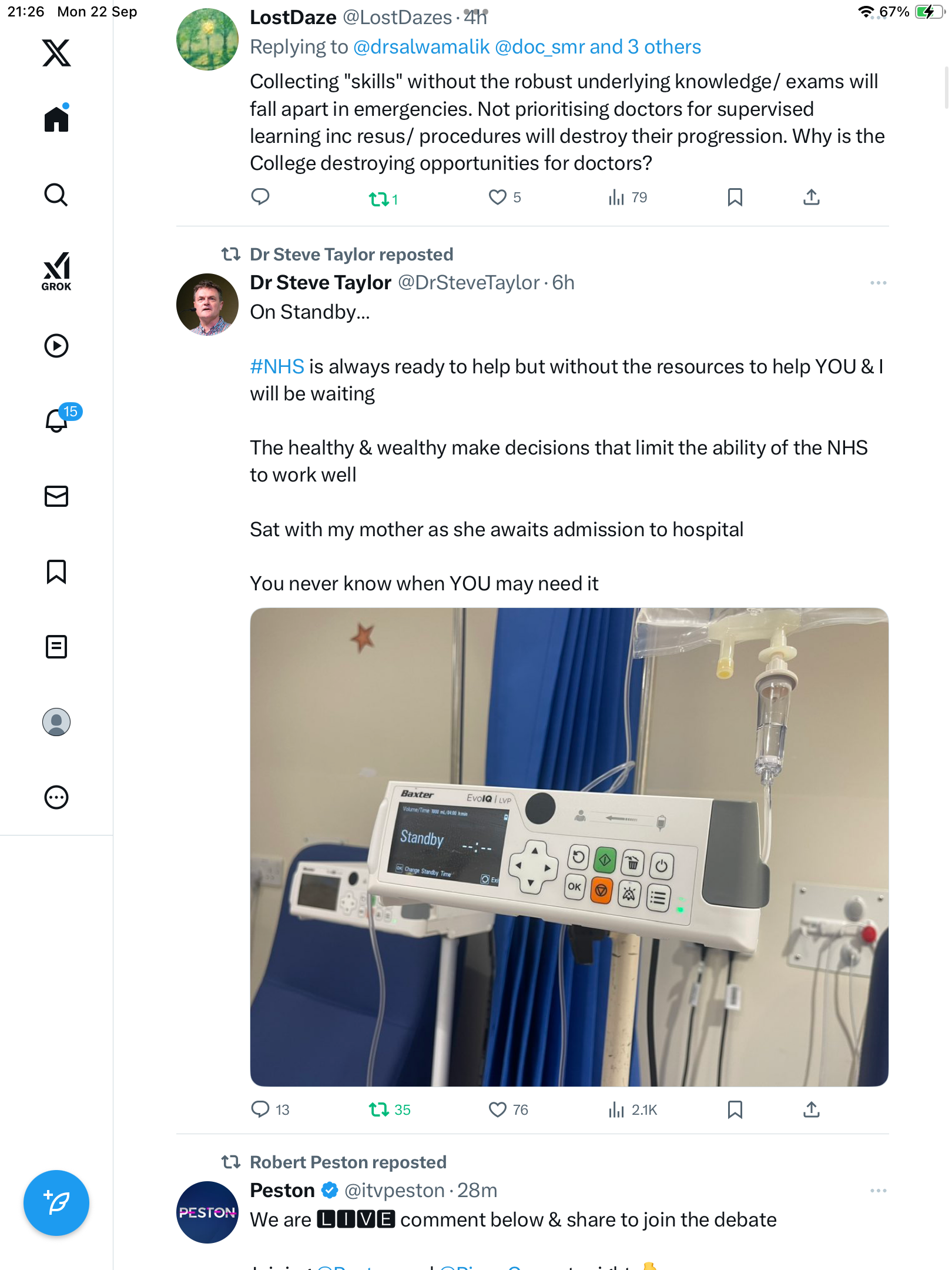Screen dimensions: 952x1270
Task: Open the Search page from sidebar
Action: [56, 195]
